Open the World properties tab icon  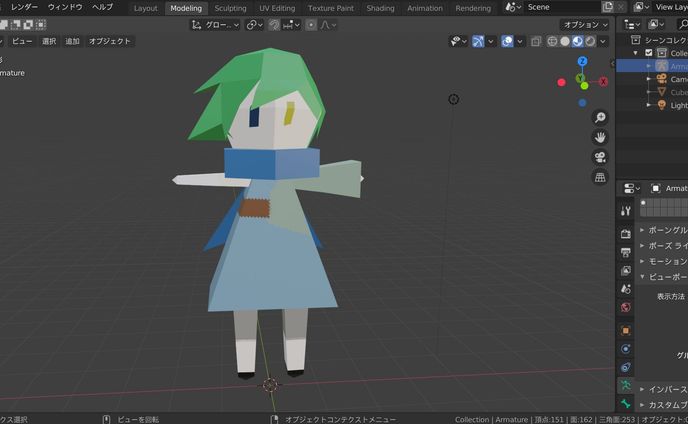pyautogui.click(x=626, y=307)
